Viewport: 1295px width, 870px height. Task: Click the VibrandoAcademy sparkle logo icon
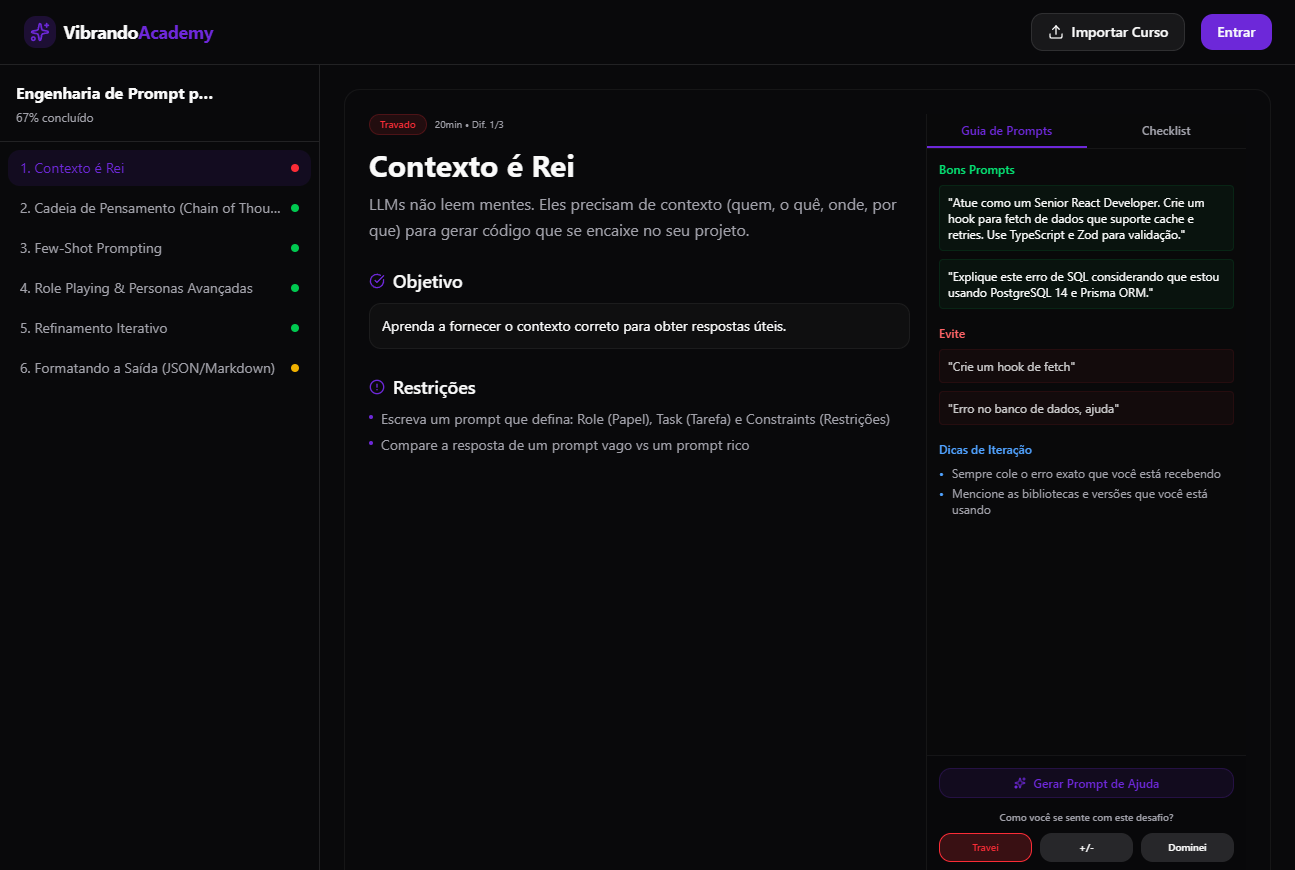[x=40, y=32]
